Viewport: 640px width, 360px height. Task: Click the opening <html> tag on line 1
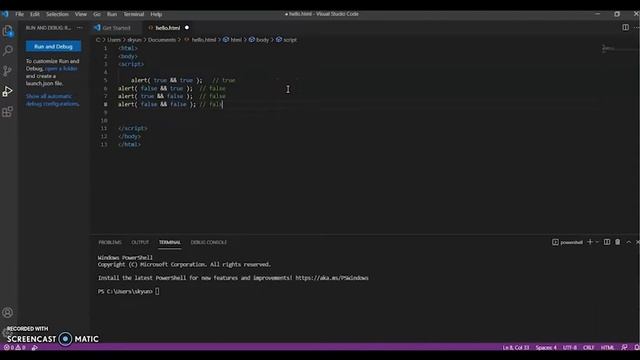tap(128, 48)
